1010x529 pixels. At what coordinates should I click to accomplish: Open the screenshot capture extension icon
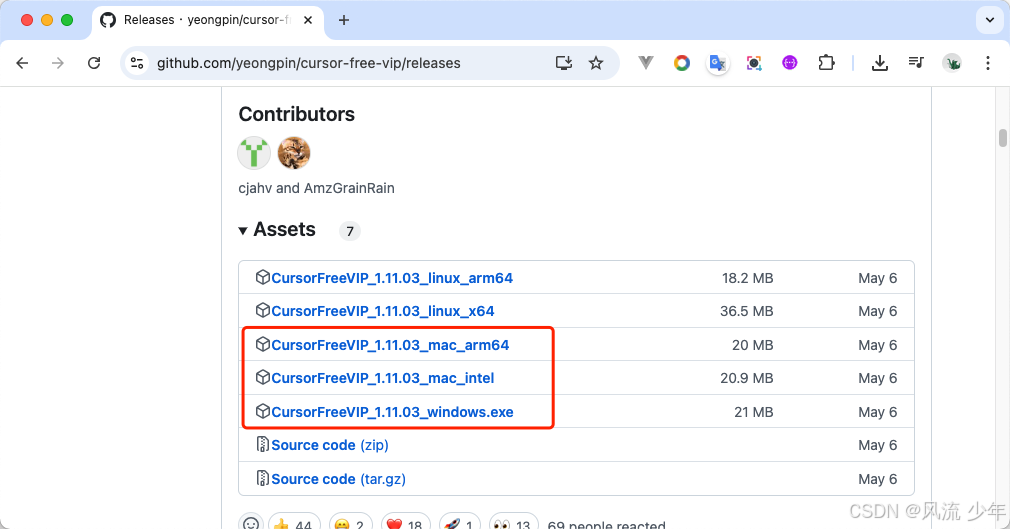pos(754,63)
